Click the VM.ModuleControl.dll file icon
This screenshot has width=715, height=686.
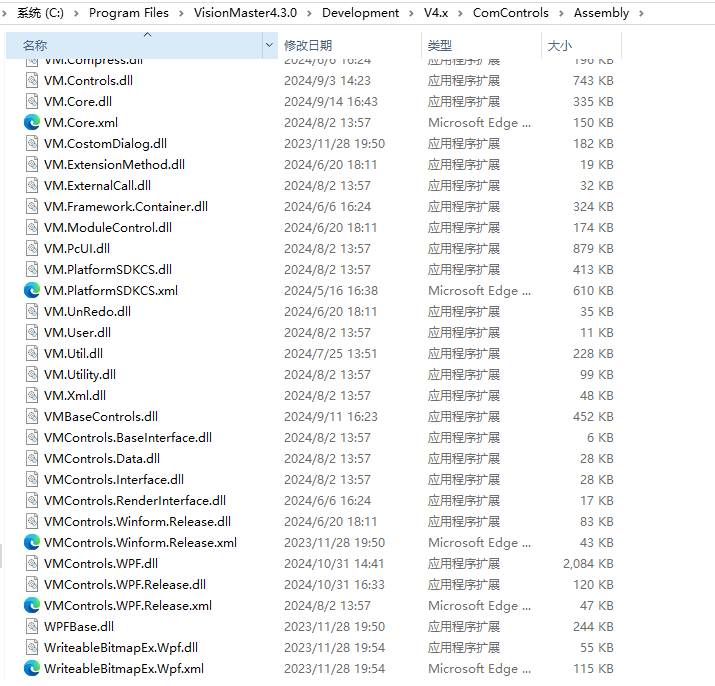32,228
